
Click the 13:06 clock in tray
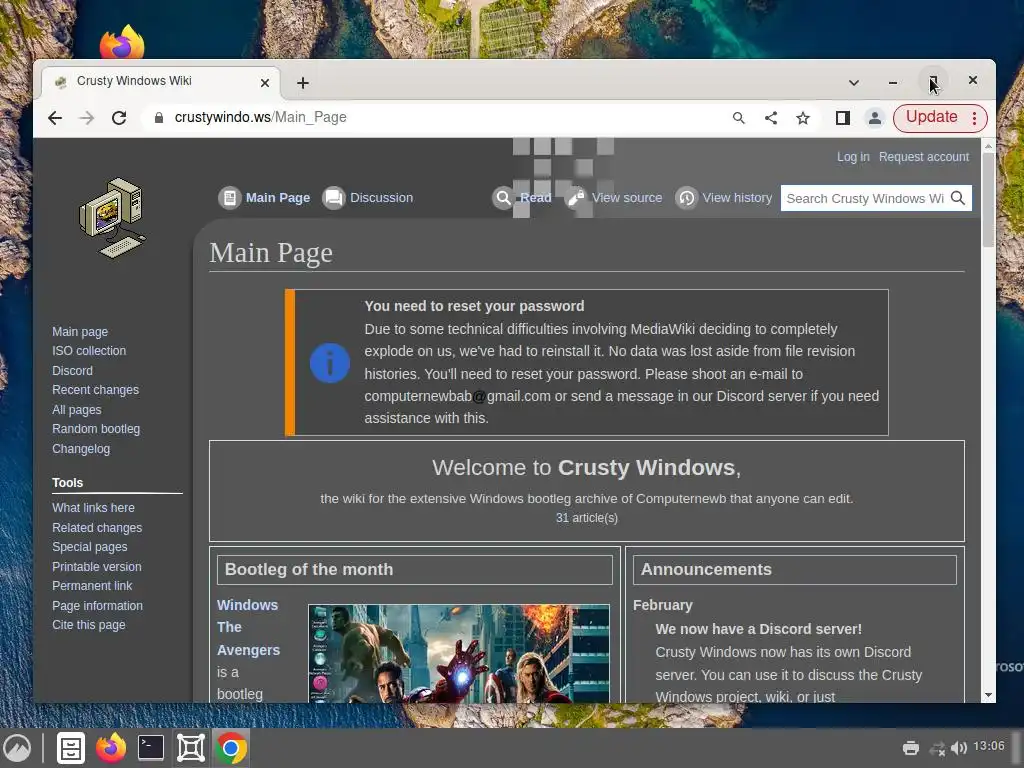(x=989, y=746)
